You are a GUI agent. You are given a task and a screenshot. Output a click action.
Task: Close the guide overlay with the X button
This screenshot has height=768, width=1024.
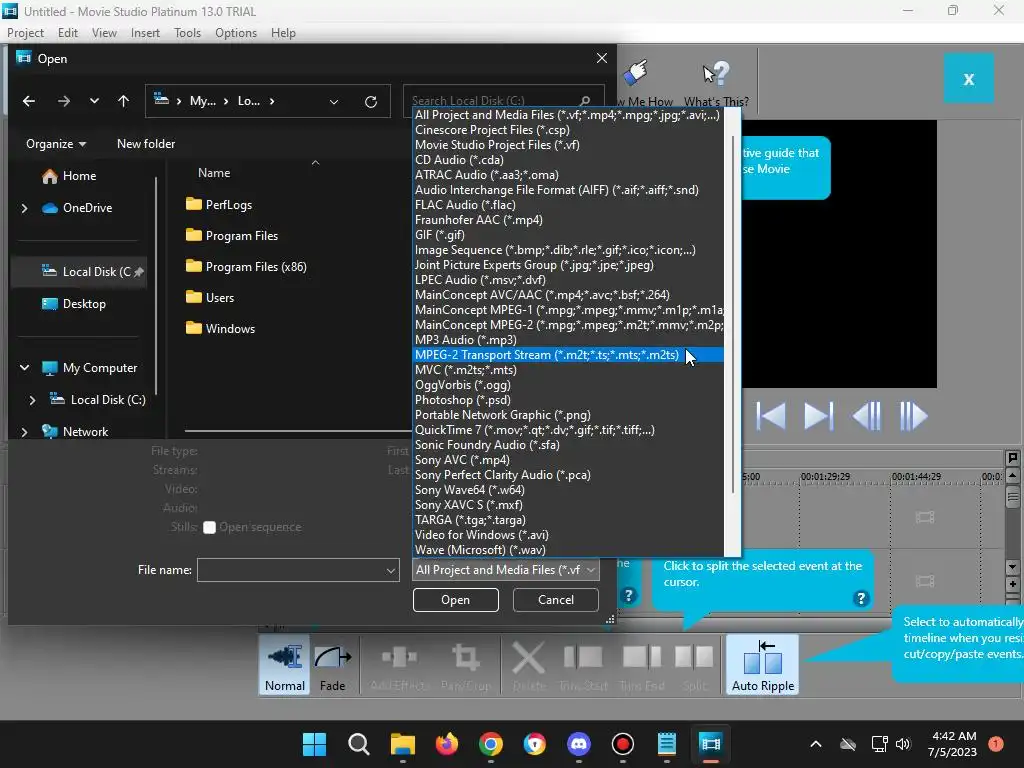(x=968, y=78)
